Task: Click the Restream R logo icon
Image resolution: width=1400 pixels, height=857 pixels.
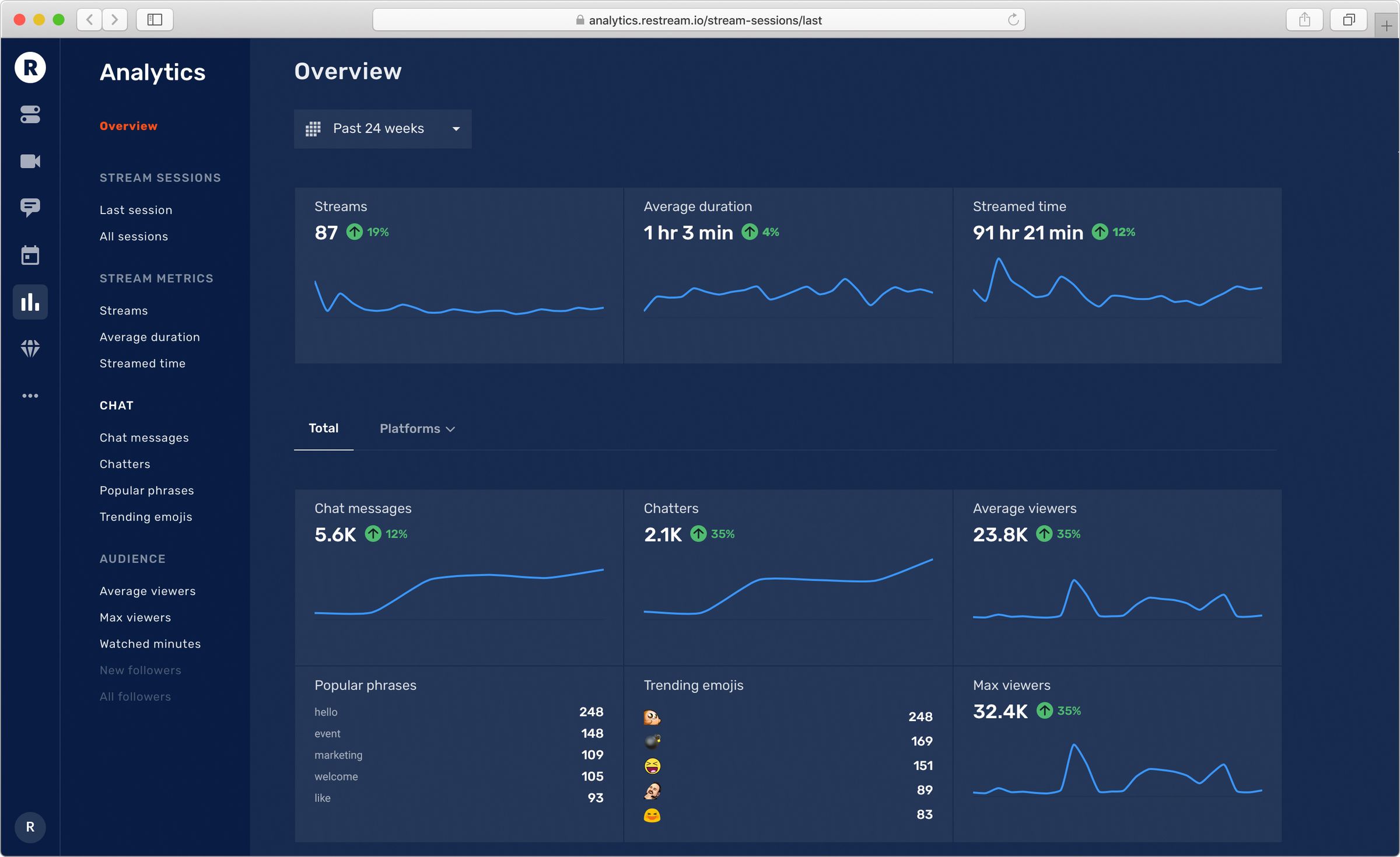Action: point(30,68)
